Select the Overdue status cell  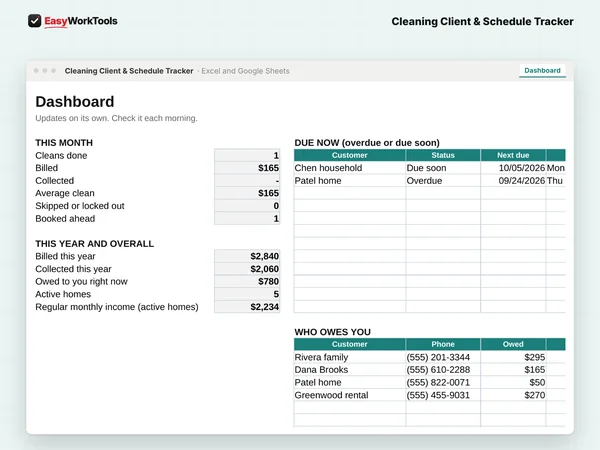(x=443, y=181)
